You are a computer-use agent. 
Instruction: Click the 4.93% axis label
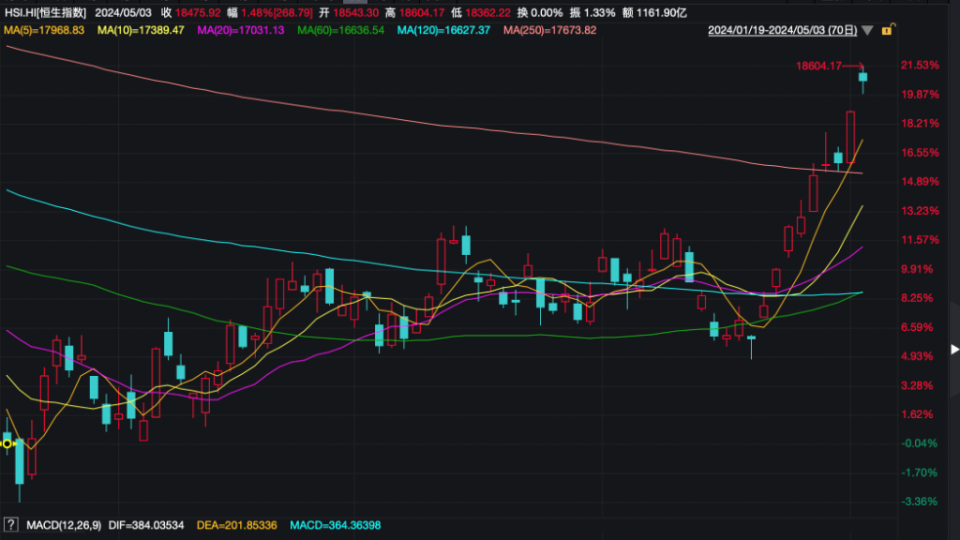[917, 356]
